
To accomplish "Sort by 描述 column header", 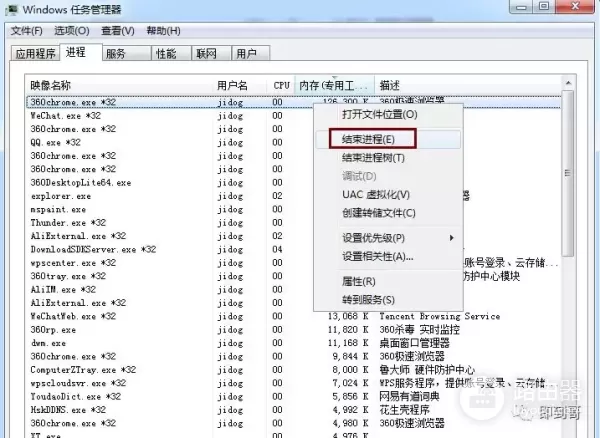I will (468, 85).
